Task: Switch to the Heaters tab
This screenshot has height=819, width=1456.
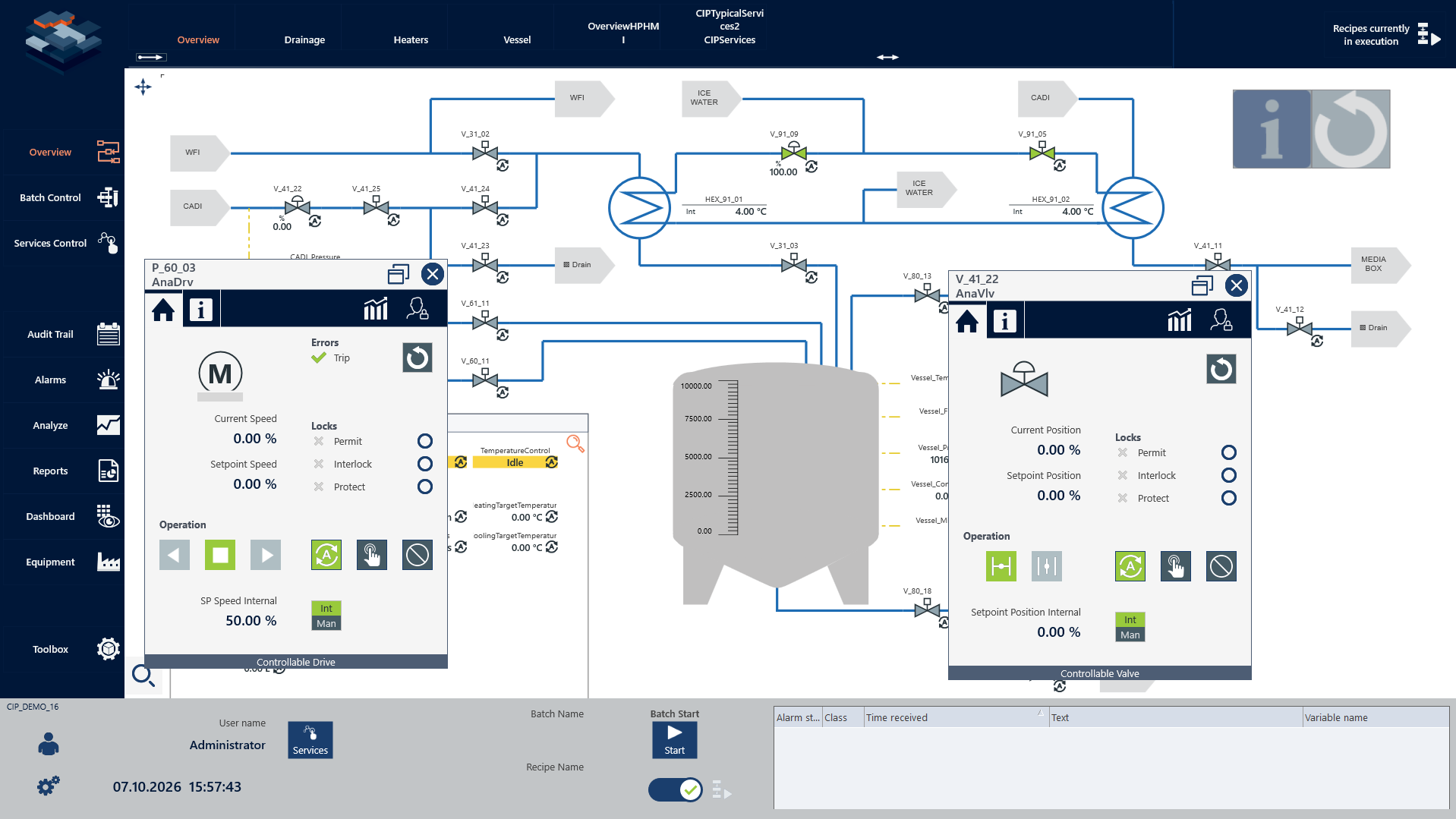Action: pos(411,39)
